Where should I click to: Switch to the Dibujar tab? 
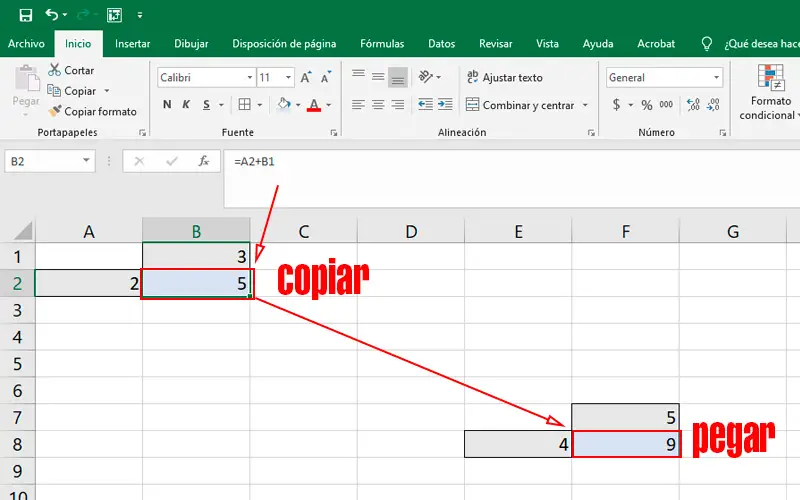(191, 44)
